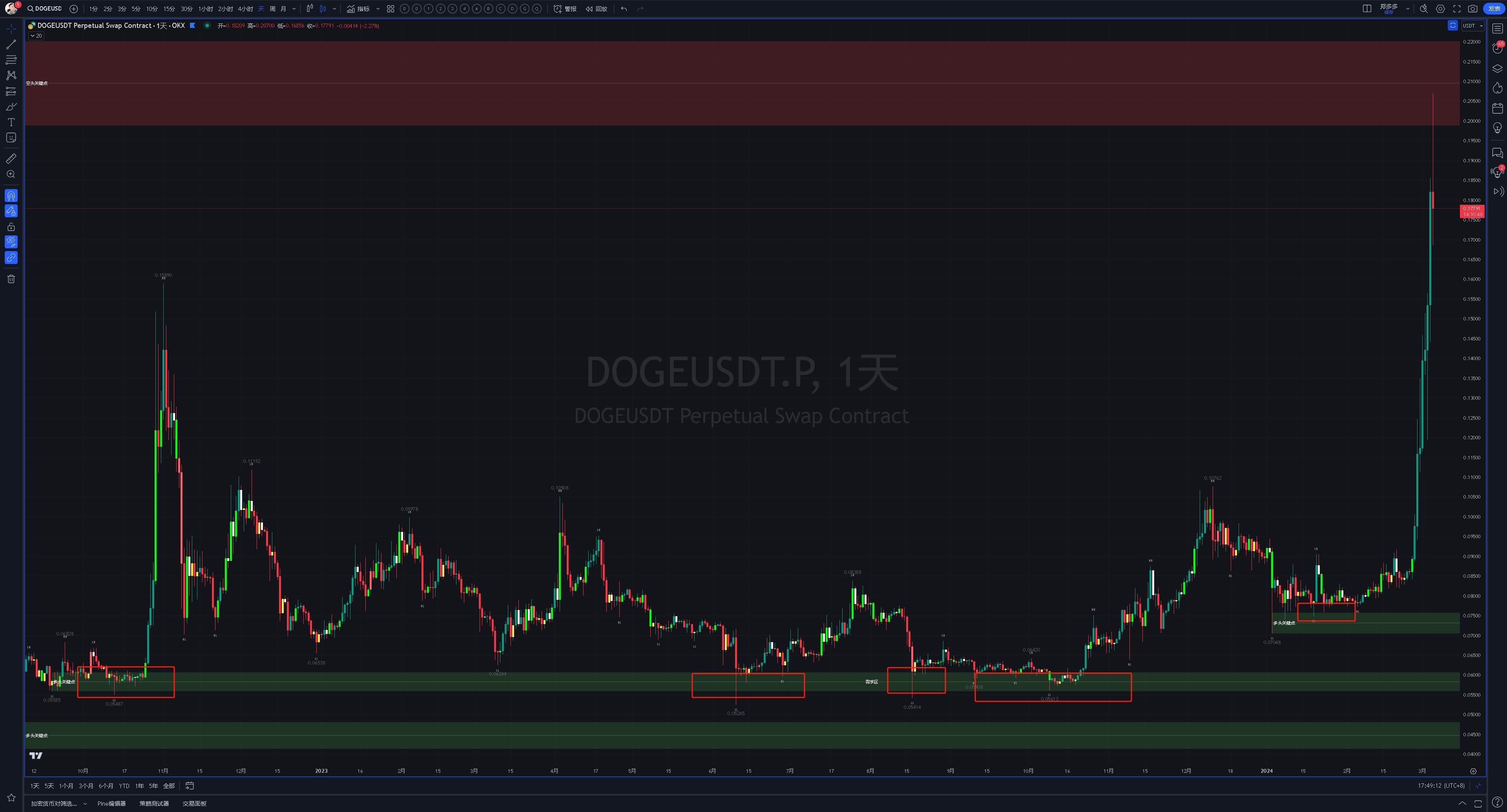The image size is (1507, 812).
Task: Set date range to 全部
Action: (x=168, y=786)
